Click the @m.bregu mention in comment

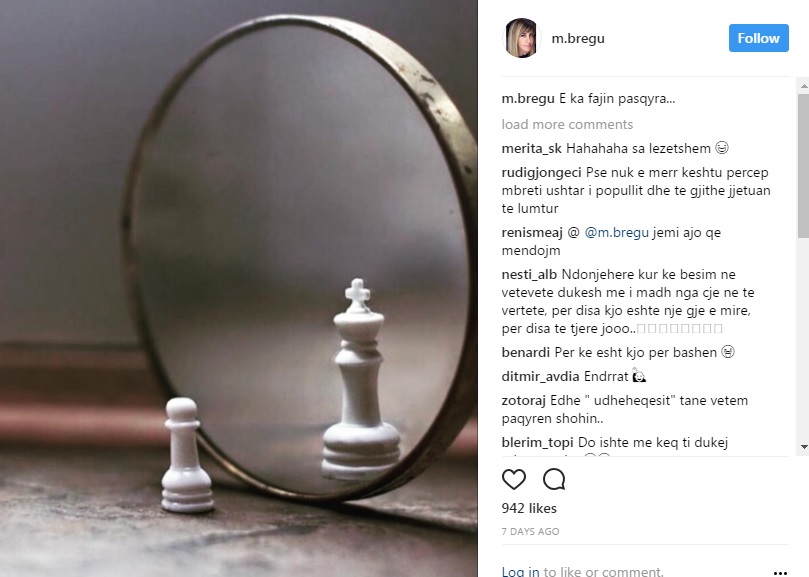[x=617, y=233]
